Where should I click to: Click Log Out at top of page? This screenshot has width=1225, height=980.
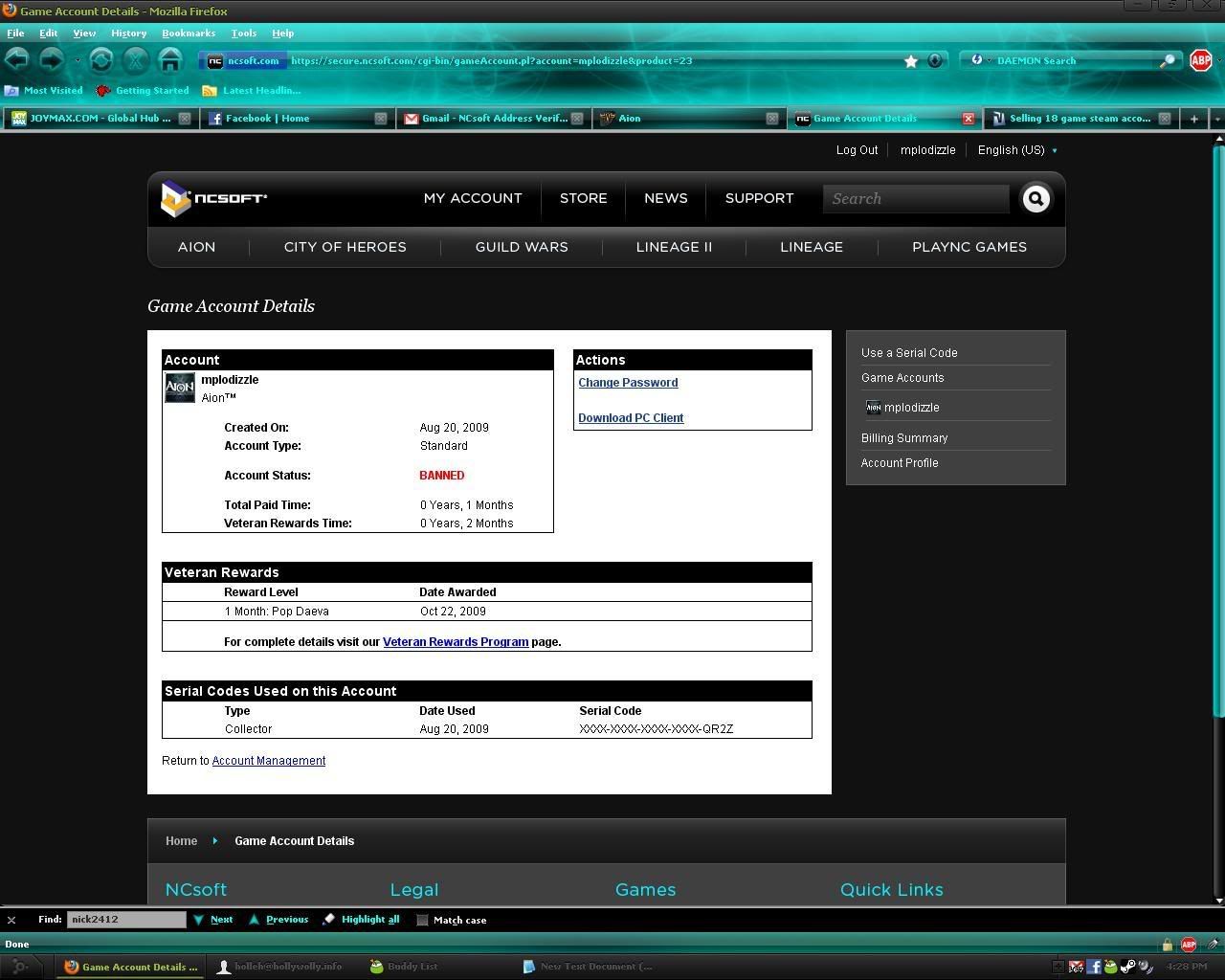coord(857,150)
